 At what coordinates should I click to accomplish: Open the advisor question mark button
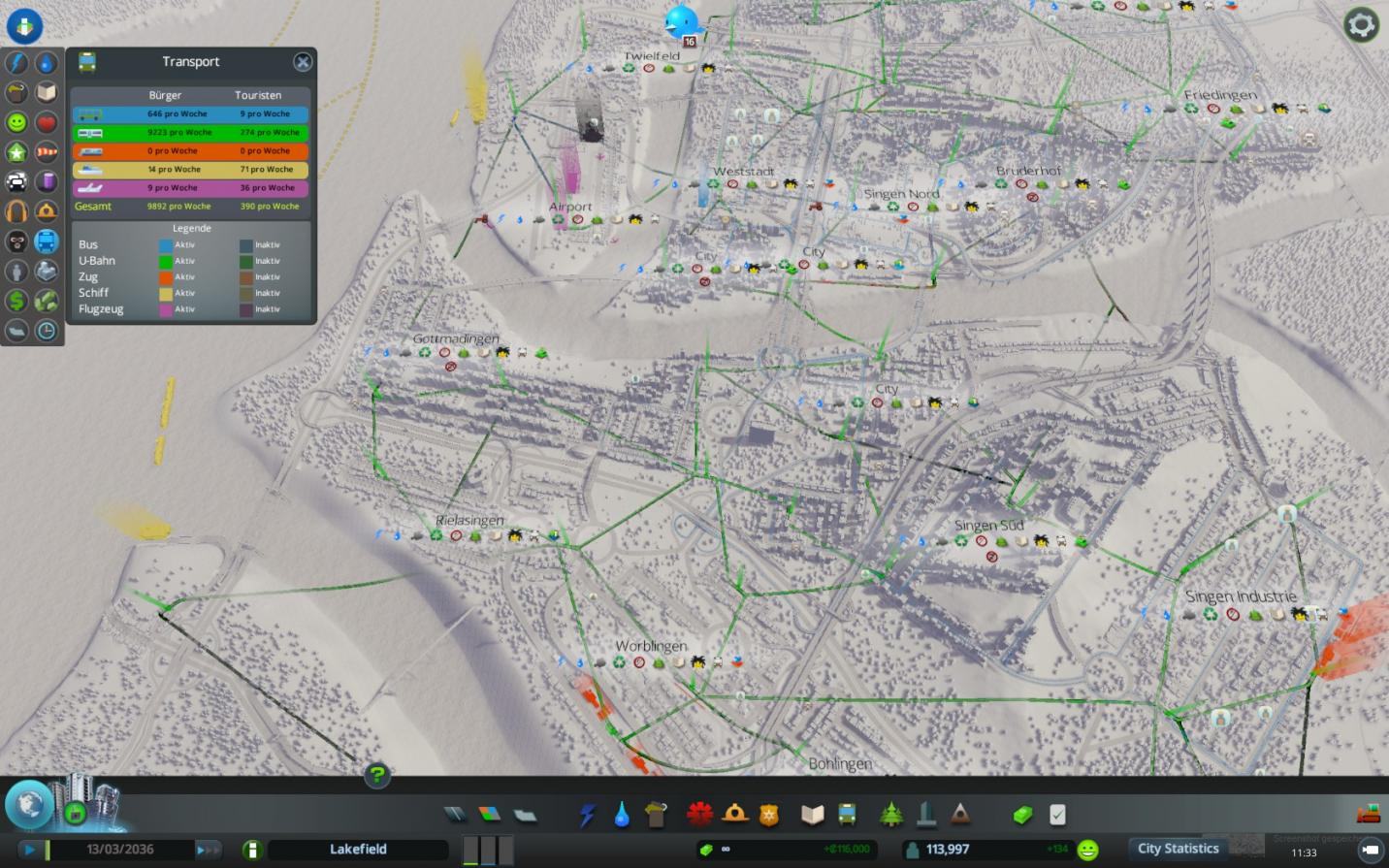[376, 775]
